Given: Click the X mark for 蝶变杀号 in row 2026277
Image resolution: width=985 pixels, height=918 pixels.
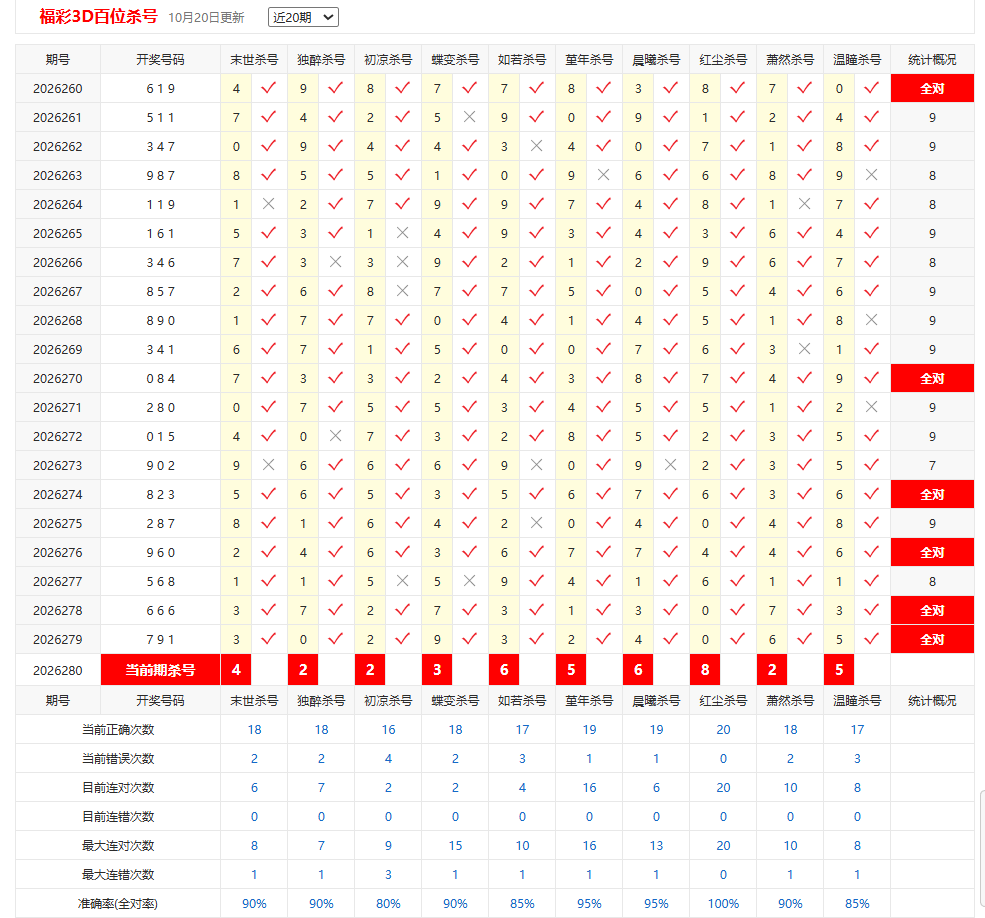Looking at the screenshot, I should coord(469,581).
